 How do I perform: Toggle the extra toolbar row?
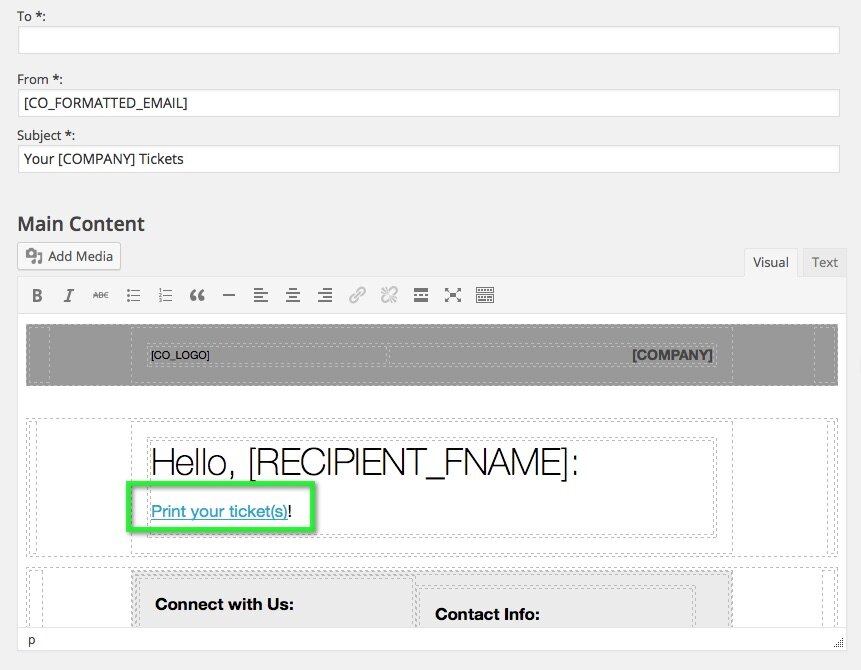tap(485, 295)
